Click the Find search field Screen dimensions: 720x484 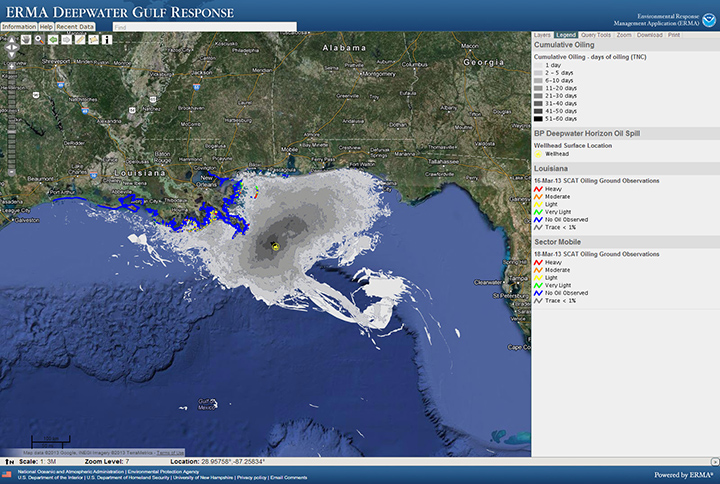(204, 27)
